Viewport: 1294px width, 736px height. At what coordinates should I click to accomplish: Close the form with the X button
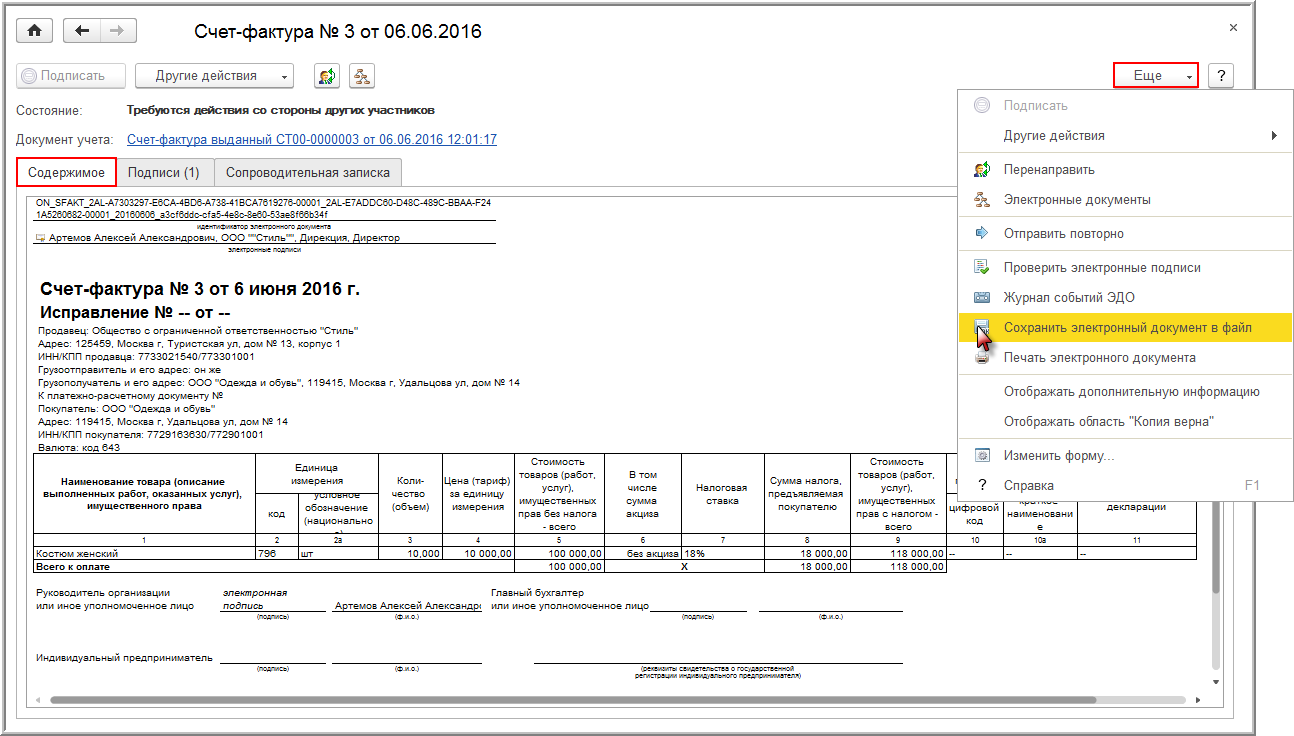(1233, 28)
